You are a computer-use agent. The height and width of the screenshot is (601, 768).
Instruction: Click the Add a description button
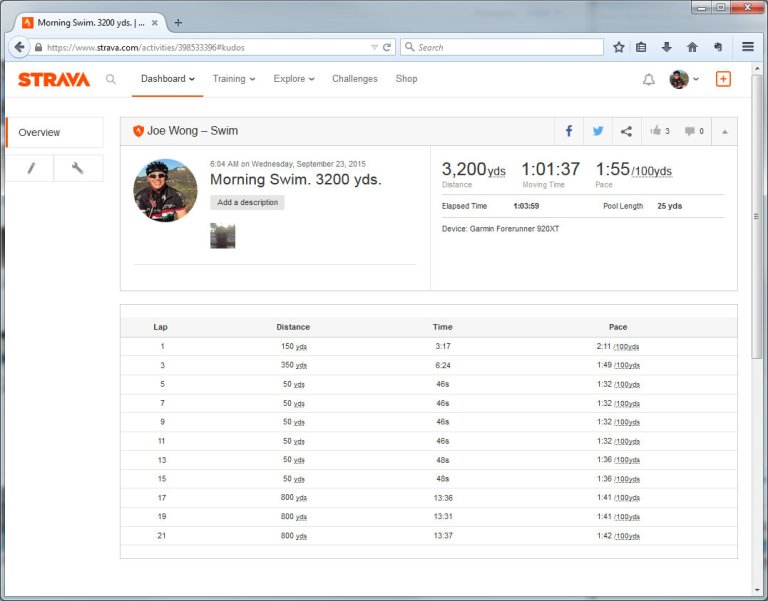247,203
